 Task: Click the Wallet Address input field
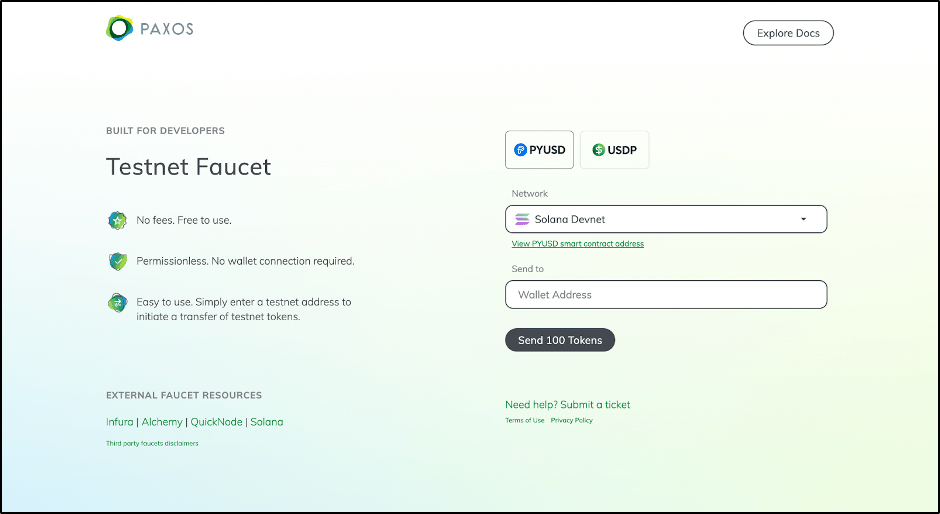click(666, 295)
